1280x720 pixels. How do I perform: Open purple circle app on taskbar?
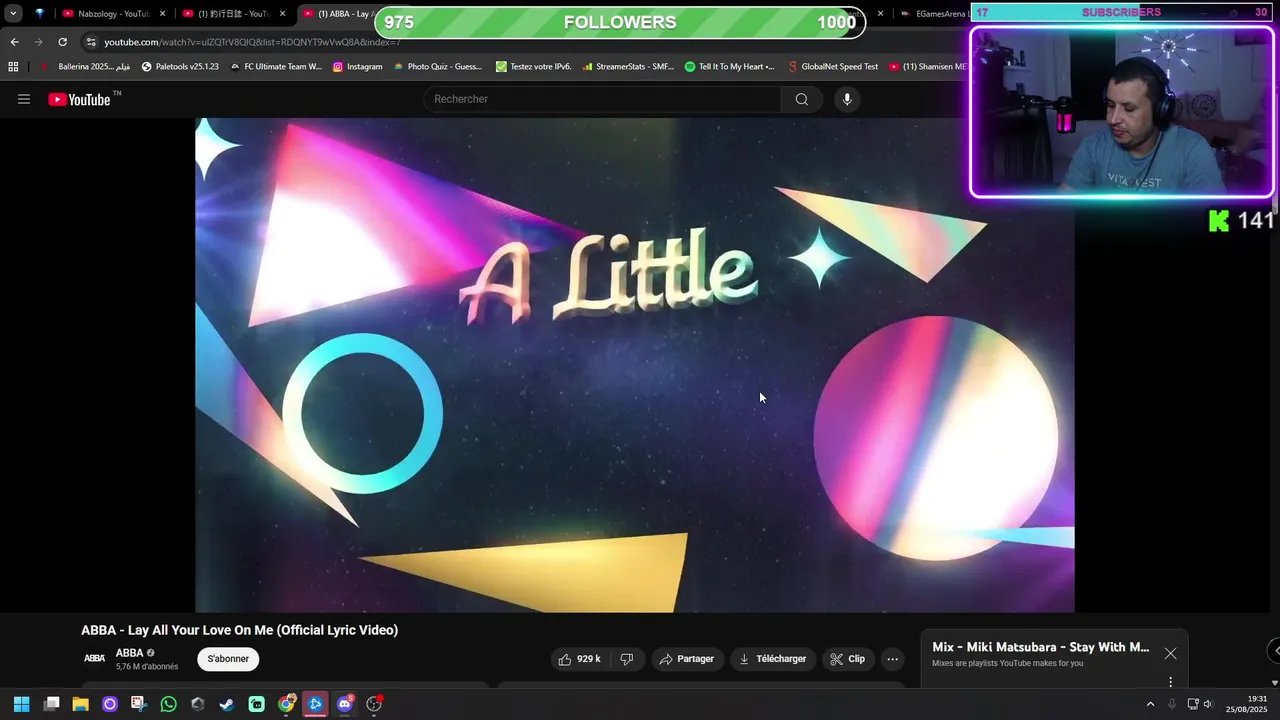pyautogui.click(x=110, y=704)
